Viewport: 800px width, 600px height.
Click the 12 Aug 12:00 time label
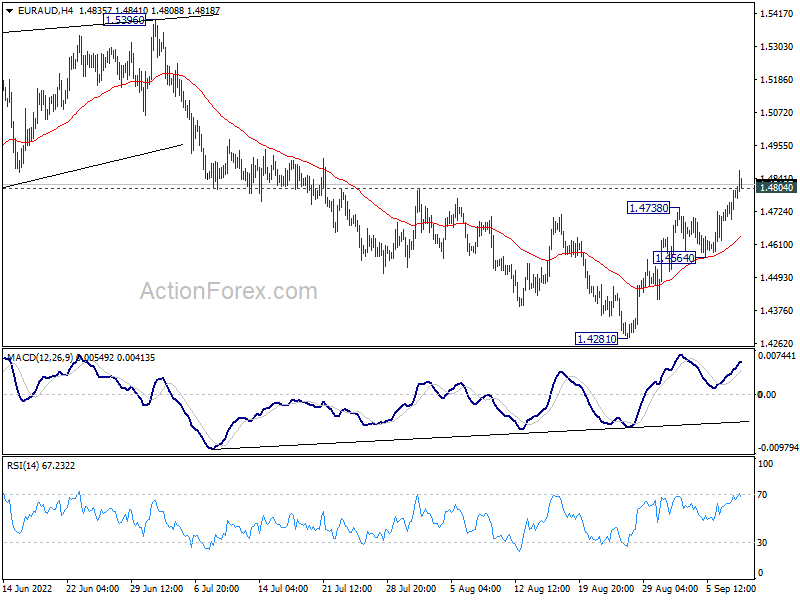[x=542, y=588]
